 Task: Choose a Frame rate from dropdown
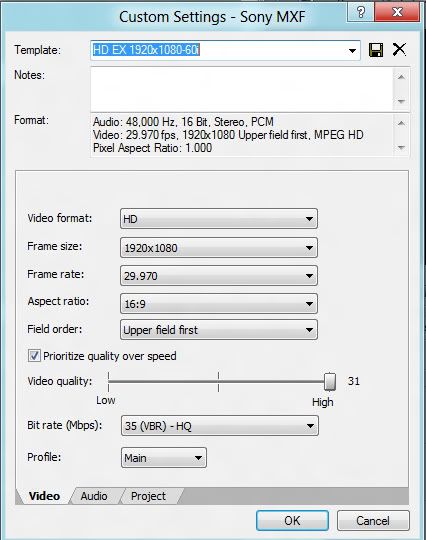click(219, 276)
